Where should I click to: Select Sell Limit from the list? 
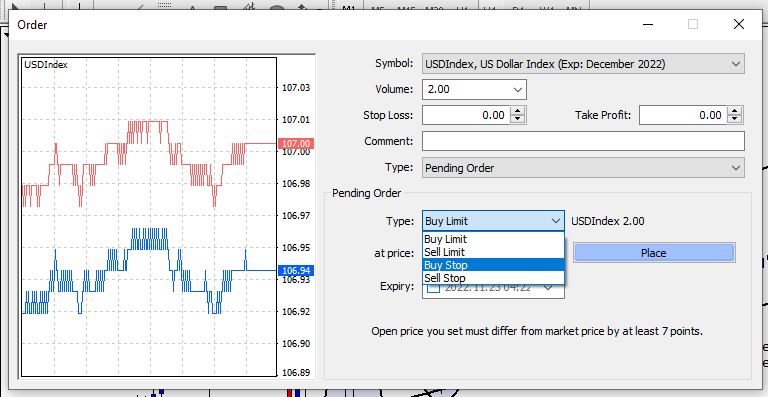tap(493, 252)
